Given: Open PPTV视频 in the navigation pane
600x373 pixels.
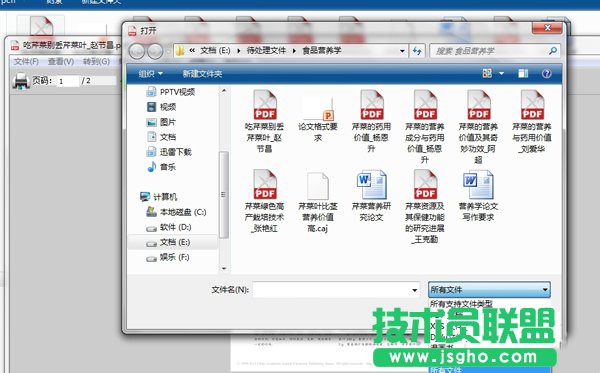Looking at the screenshot, I should (x=171, y=92).
